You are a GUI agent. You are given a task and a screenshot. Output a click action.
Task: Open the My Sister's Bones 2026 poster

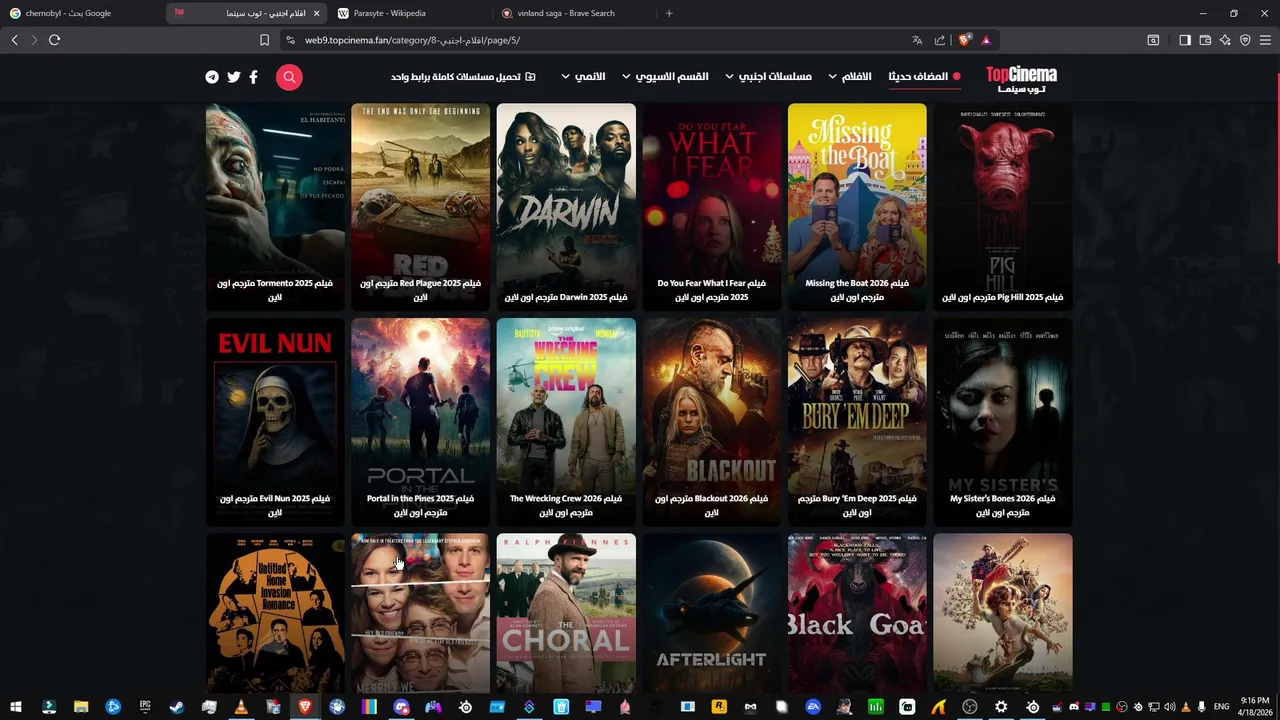pyautogui.click(x=1003, y=422)
